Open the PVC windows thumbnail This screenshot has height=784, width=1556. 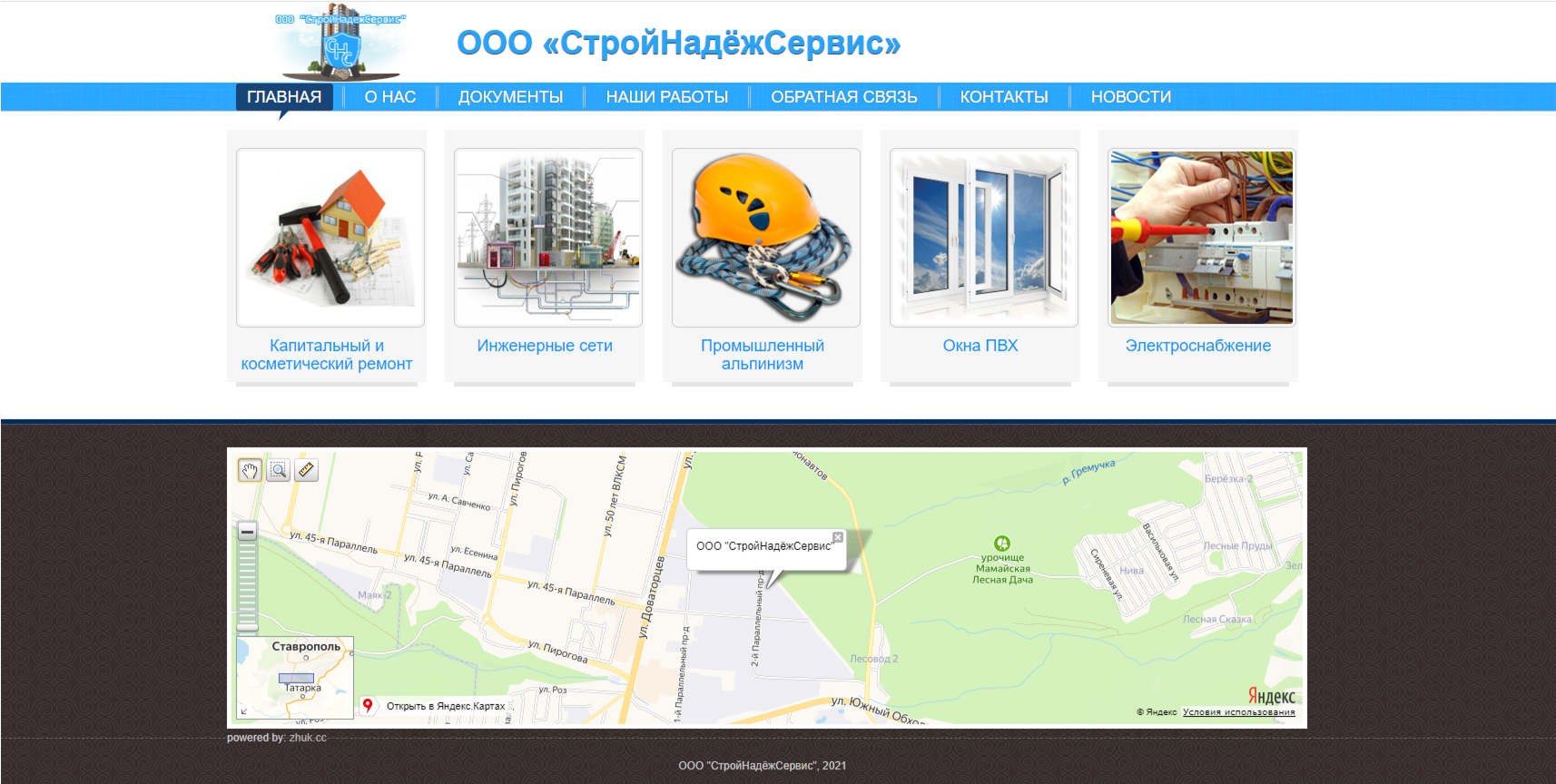point(984,238)
